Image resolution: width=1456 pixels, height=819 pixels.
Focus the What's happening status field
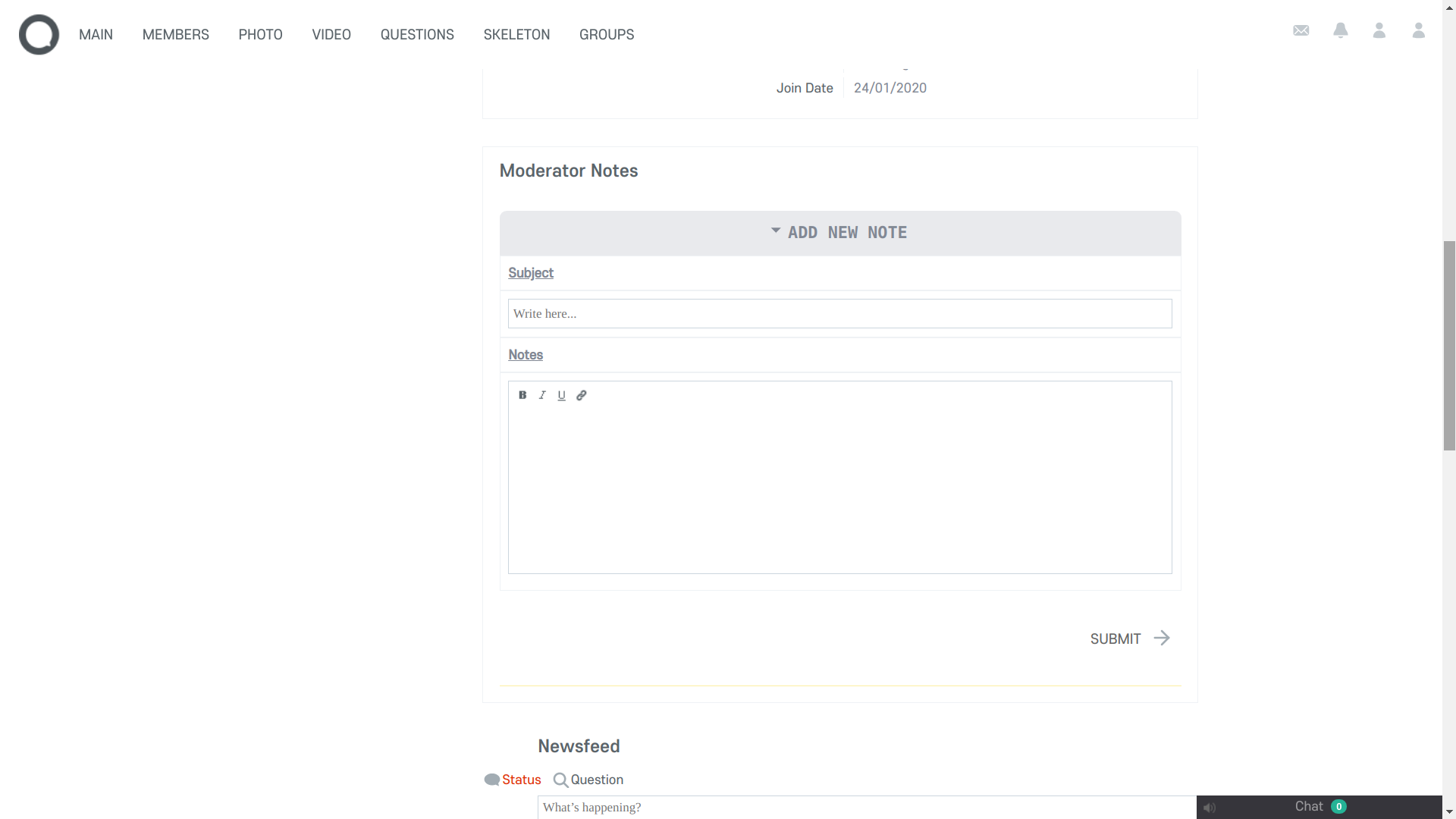click(867, 808)
